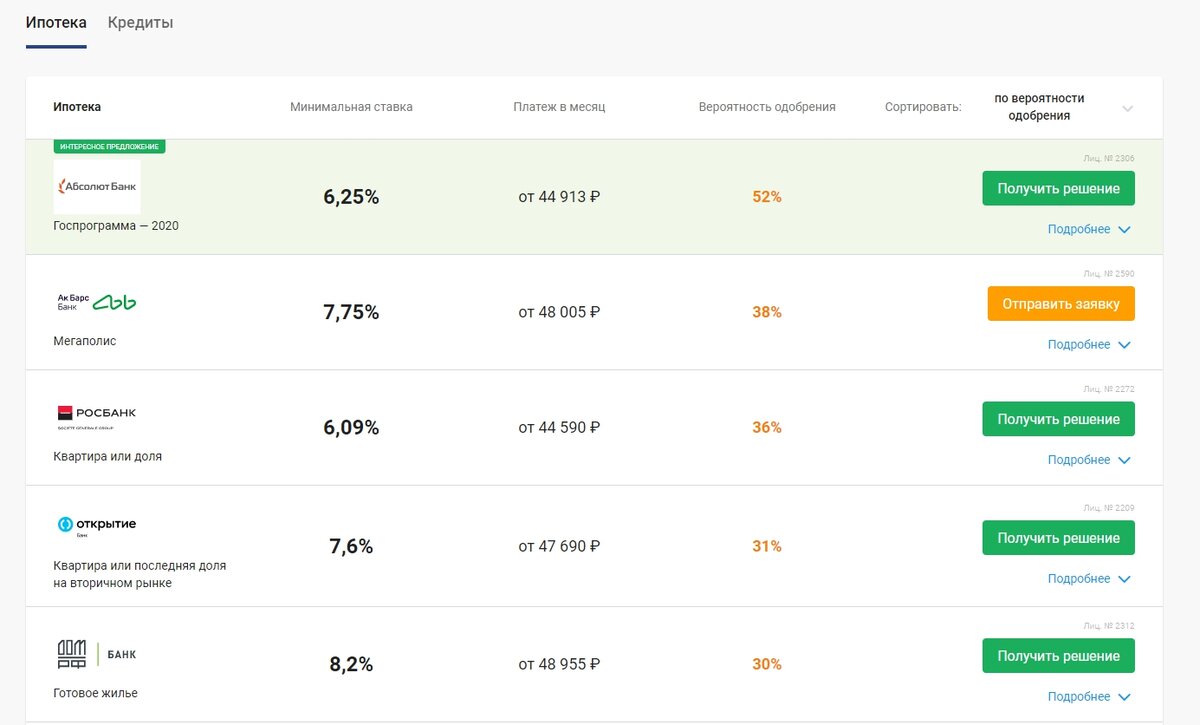Click the Абсолют Банк logo

[97, 185]
